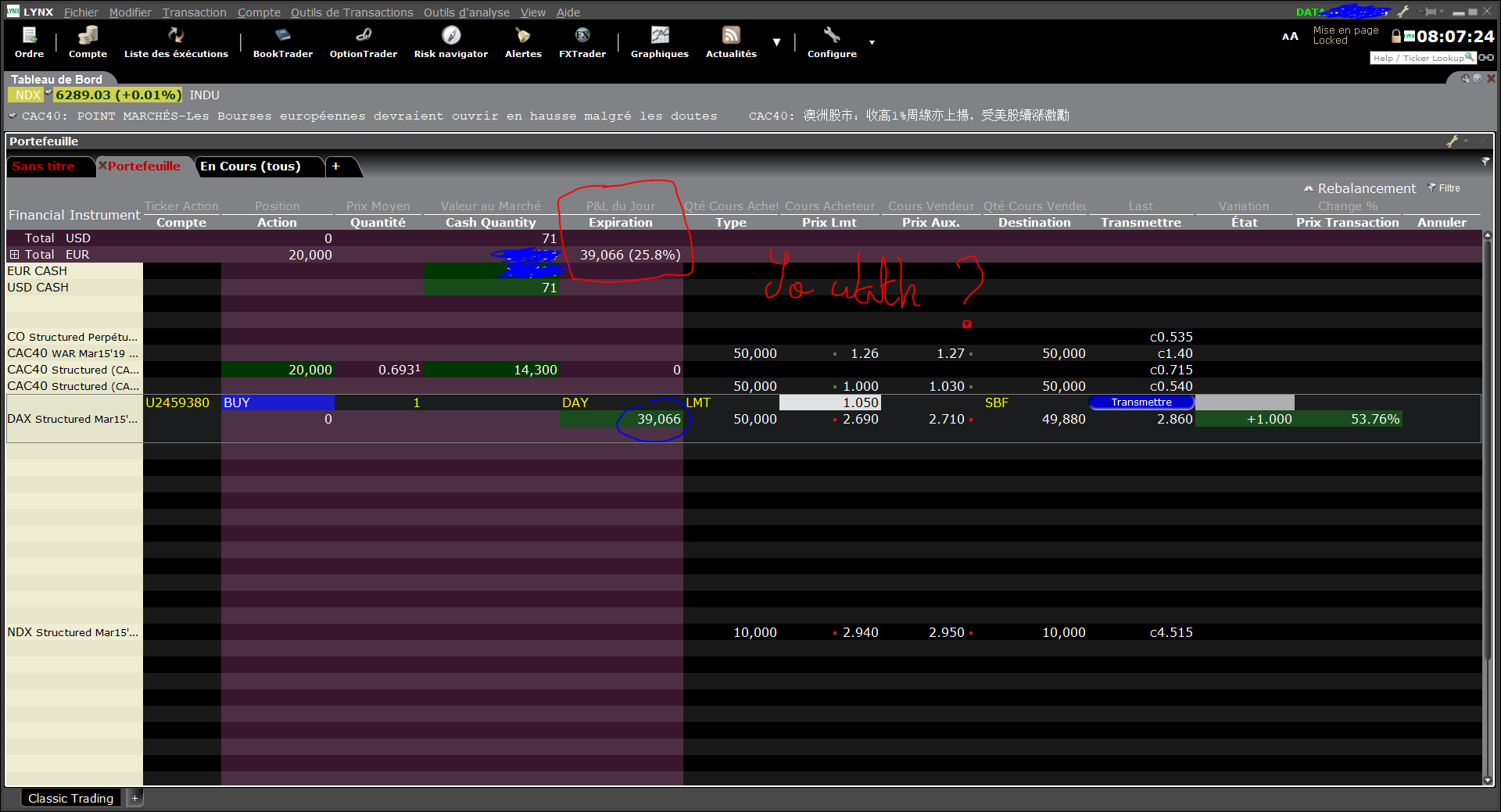Launch BookTrader from toolbar
Image resolution: width=1501 pixels, height=812 pixels.
click(282, 42)
